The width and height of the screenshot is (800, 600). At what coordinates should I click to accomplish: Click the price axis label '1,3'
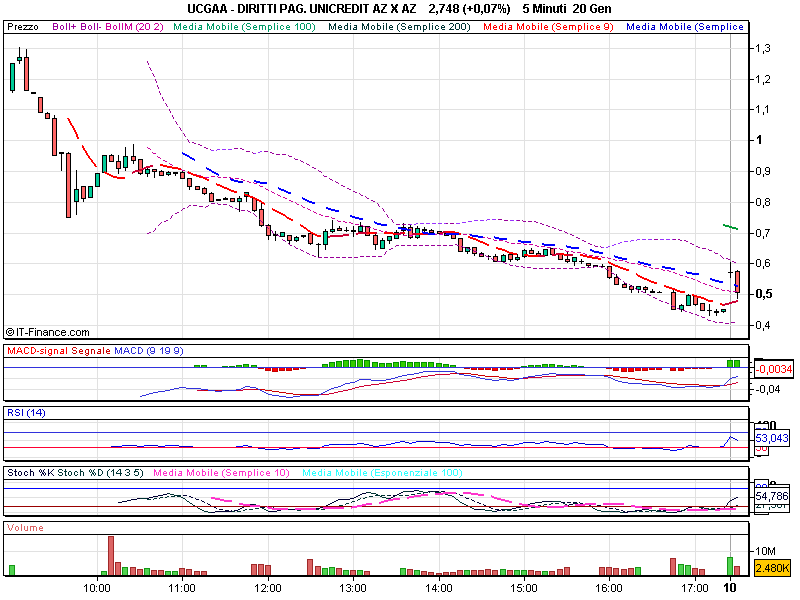[763, 48]
